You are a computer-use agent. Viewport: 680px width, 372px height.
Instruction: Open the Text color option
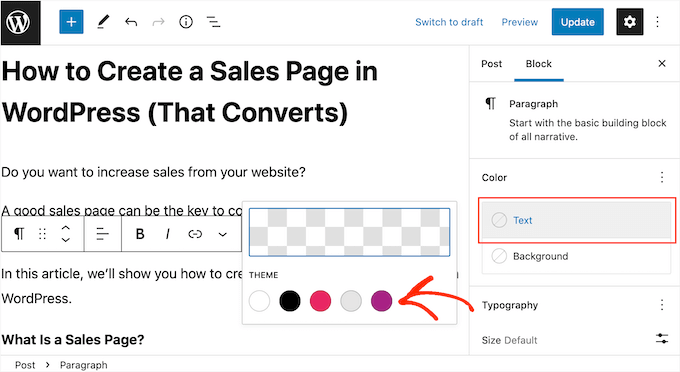576,220
